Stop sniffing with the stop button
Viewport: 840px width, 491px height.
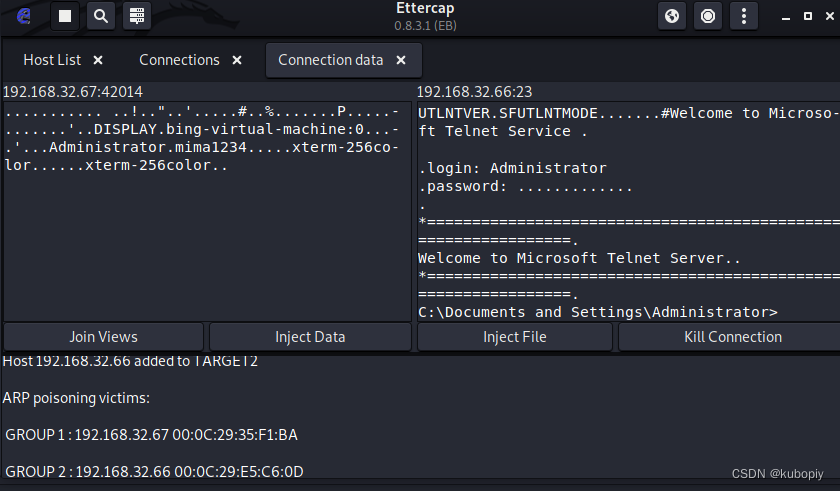[x=65, y=16]
